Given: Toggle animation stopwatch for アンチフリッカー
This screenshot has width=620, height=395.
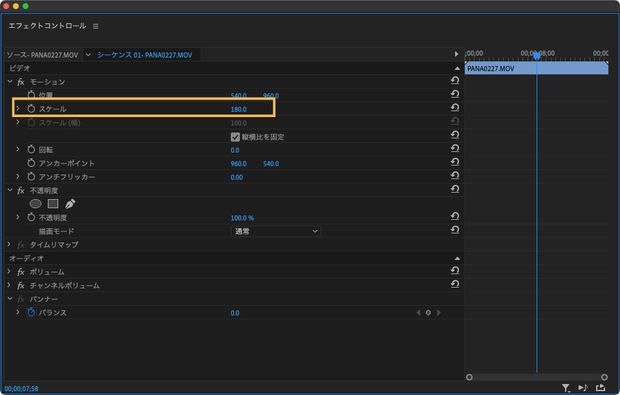Looking at the screenshot, I should [x=31, y=177].
